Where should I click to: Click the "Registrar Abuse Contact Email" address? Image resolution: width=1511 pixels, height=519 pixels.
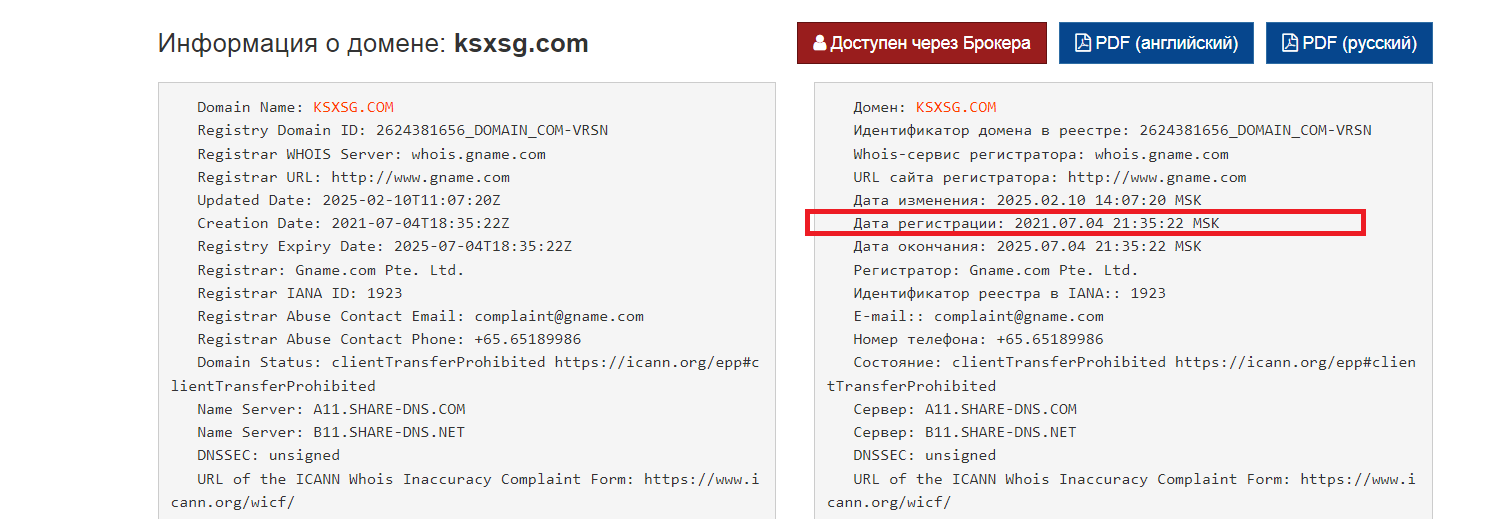[559, 316]
